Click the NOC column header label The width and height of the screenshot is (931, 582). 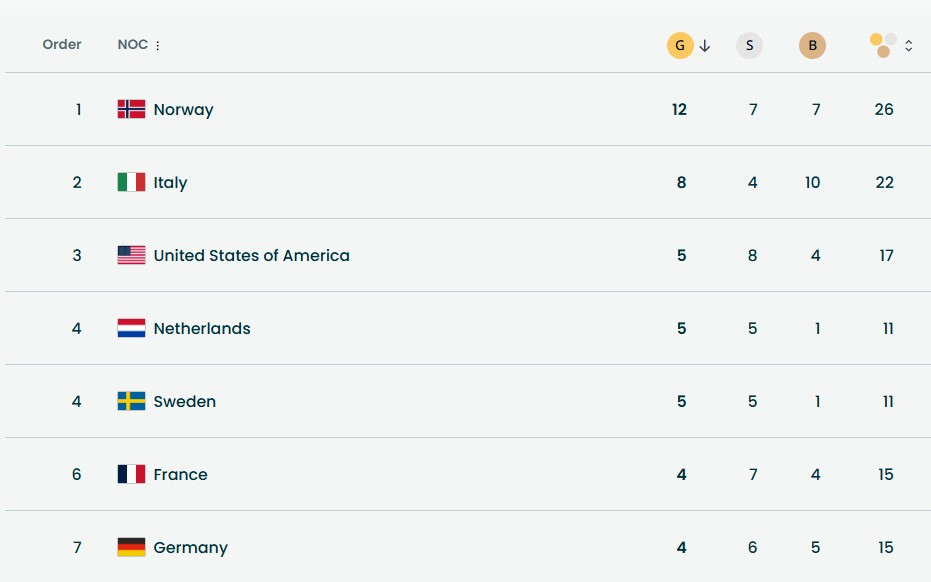click(x=132, y=45)
